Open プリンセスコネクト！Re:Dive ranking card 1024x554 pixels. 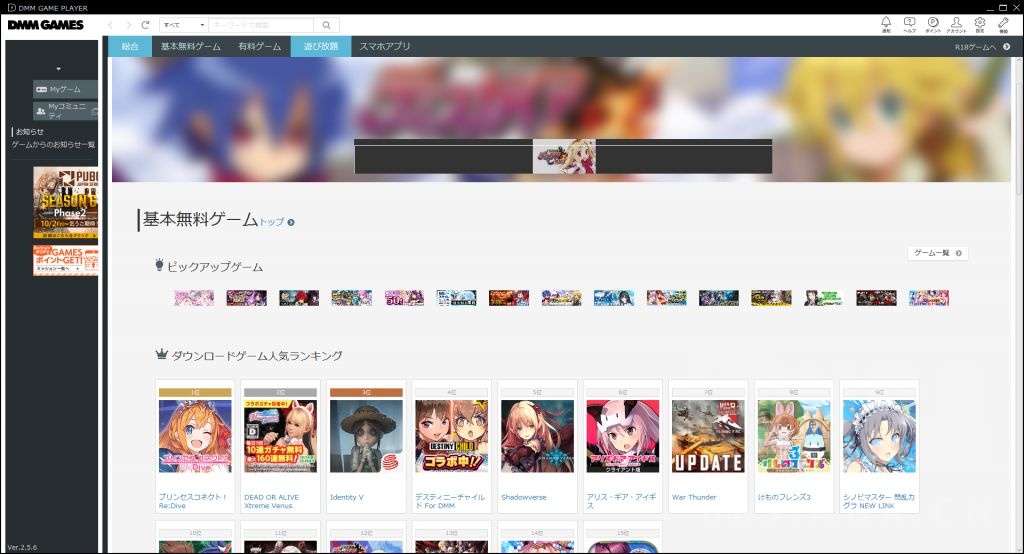pos(195,447)
